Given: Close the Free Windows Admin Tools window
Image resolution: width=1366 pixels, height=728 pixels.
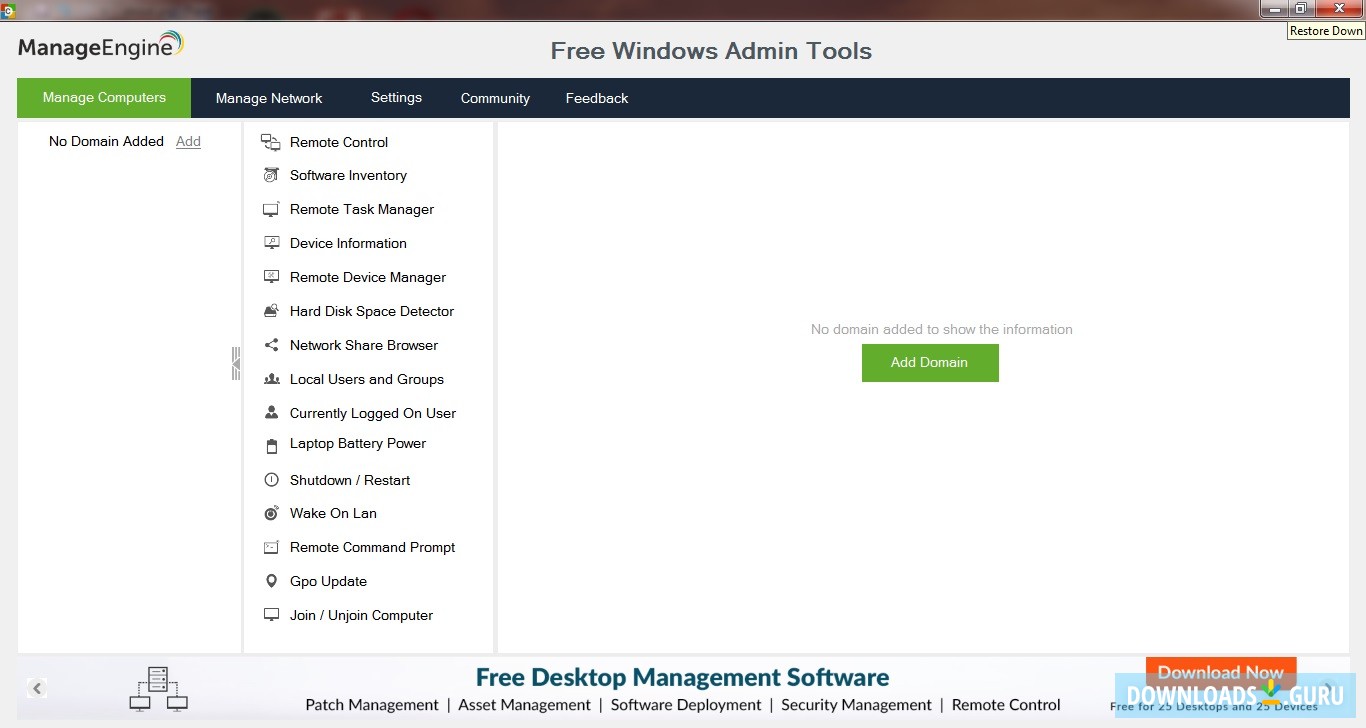Looking at the screenshot, I should pos(1339,8).
